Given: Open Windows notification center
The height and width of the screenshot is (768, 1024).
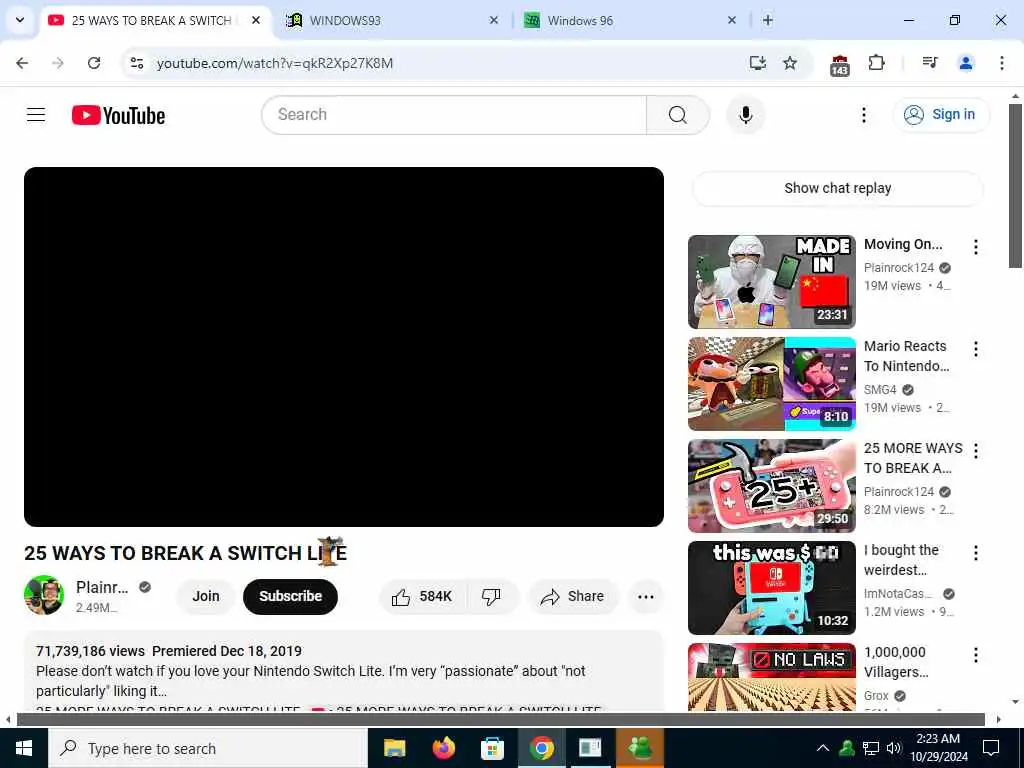Looking at the screenshot, I should pos(991,748).
